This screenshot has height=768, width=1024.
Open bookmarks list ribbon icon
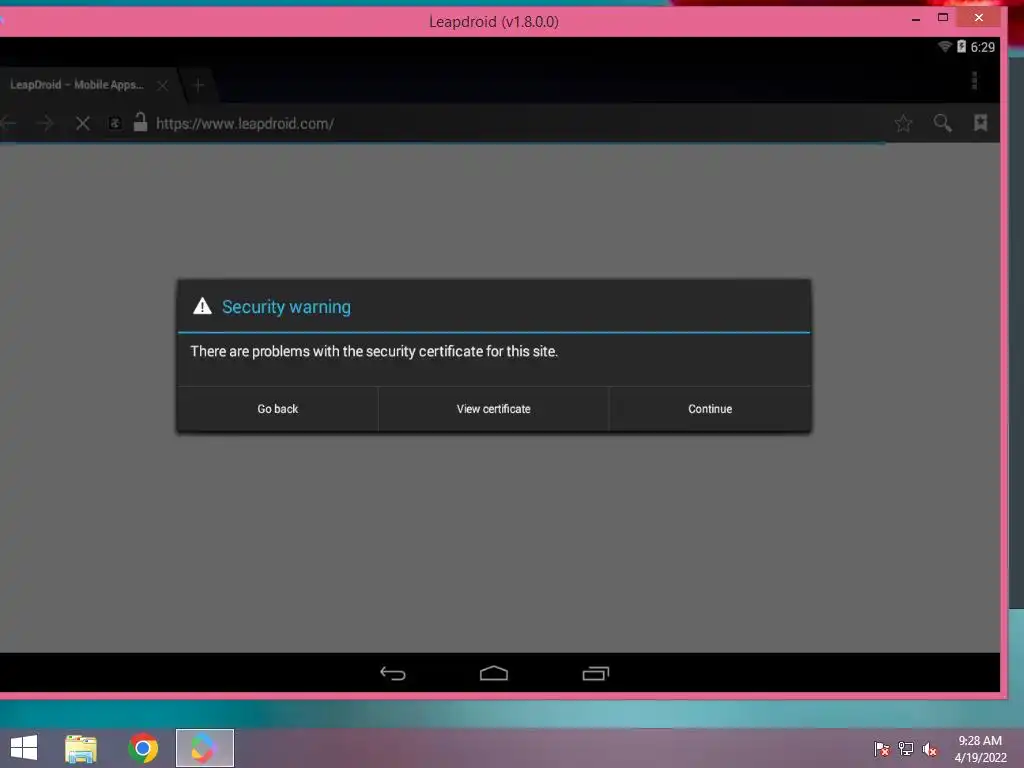coord(980,123)
